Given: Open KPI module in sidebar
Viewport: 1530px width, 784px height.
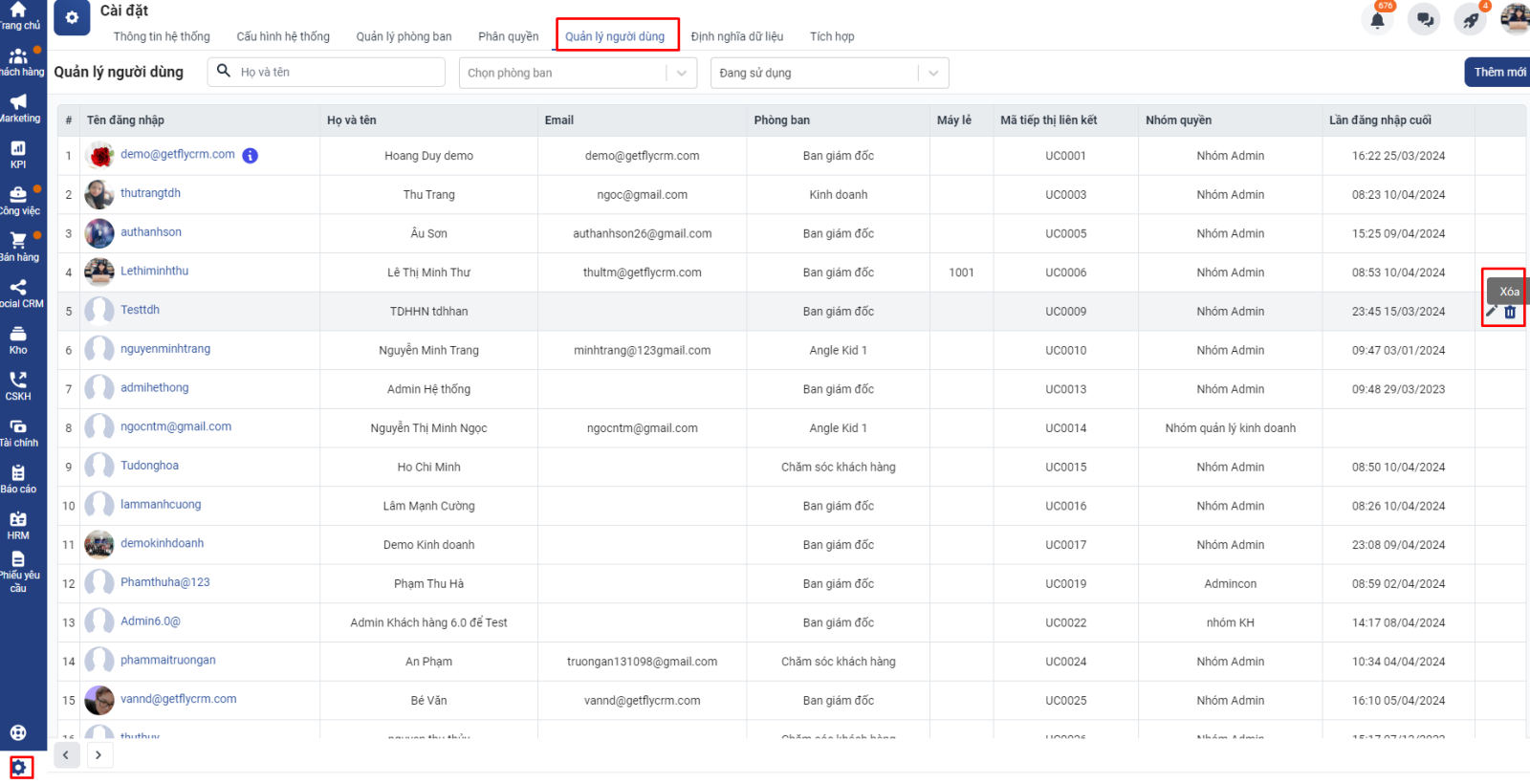Looking at the screenshot, I should tap(18, 154).
